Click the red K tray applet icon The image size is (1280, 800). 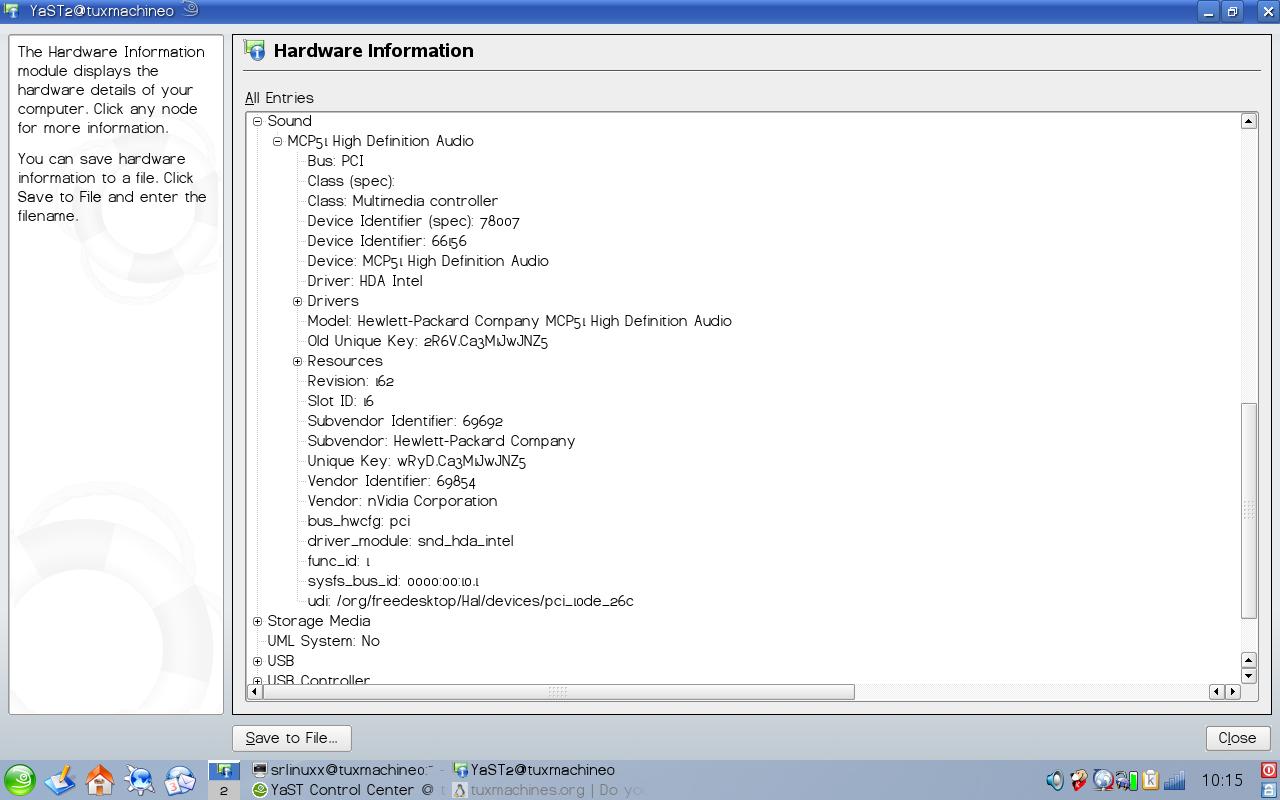(1079, 780)
